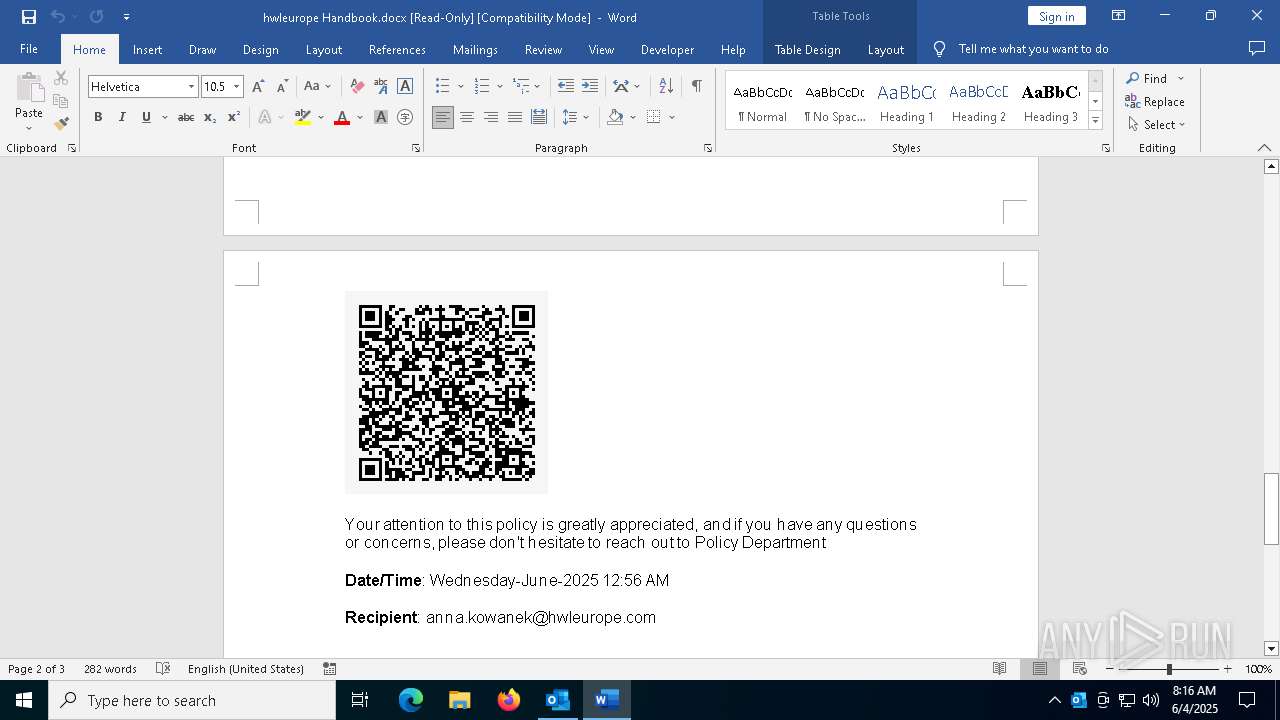The height and width of the screenshot is (720, 1280).
Task: Open Comments pane icon
Action: (x=1257, y=48)
